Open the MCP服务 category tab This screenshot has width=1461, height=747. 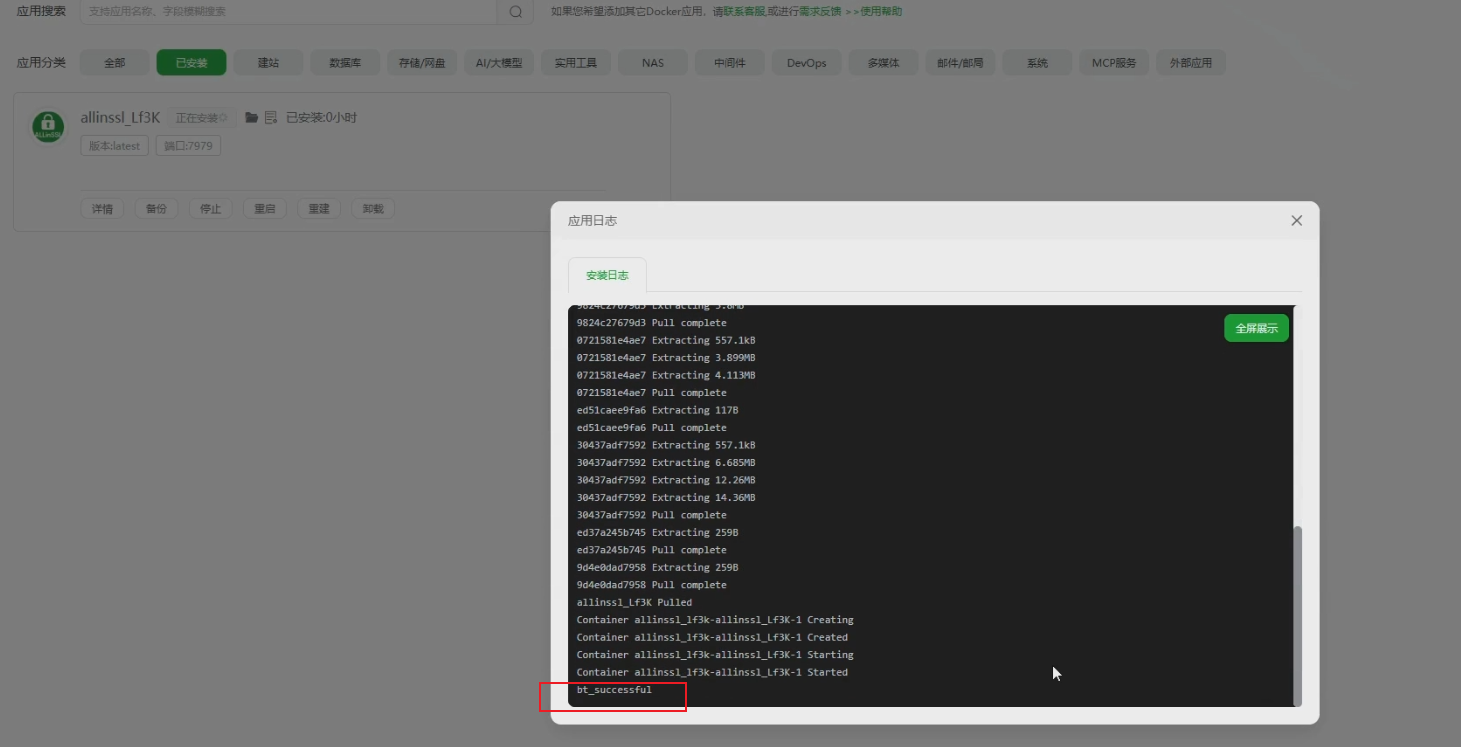[x=1113, y=62]
